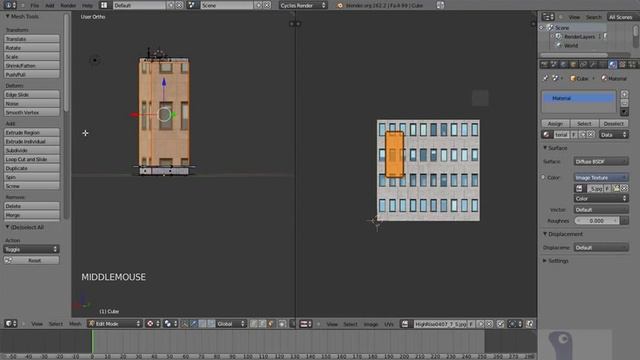This screenshot has height=360, width=640.
Task: Open the 3D view editor type selector
Action: (x=11, y=324)
